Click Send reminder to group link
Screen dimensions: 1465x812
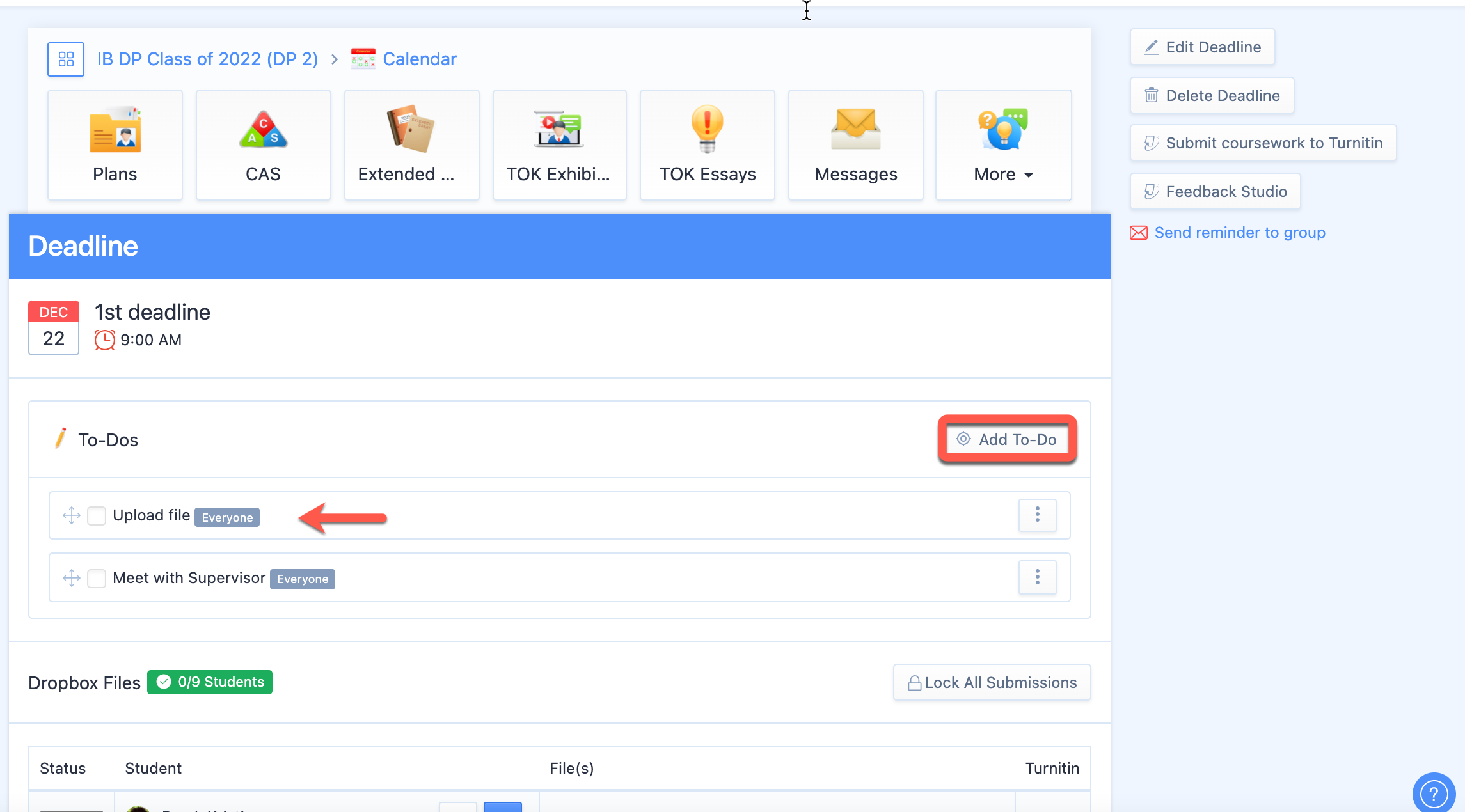coord(1240,233)
